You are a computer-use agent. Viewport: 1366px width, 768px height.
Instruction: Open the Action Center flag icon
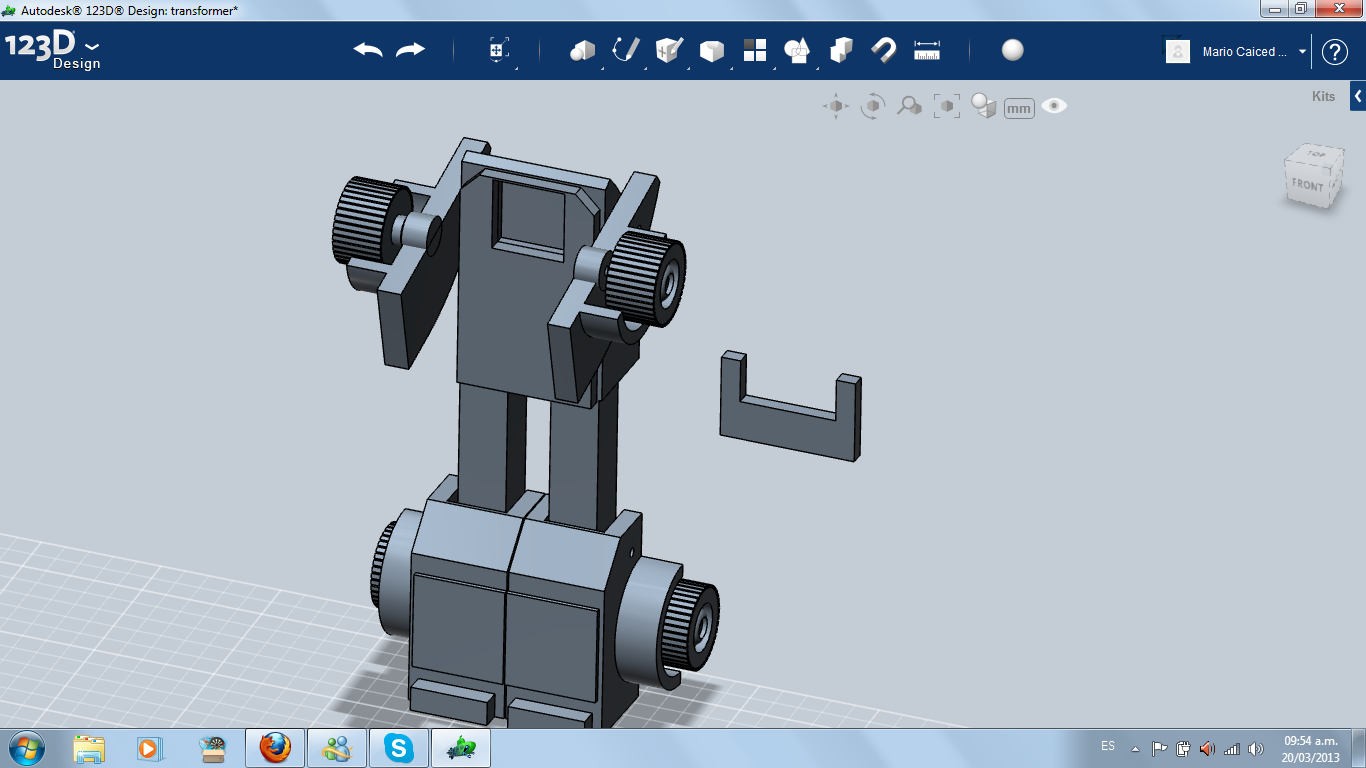(1160, 748)
